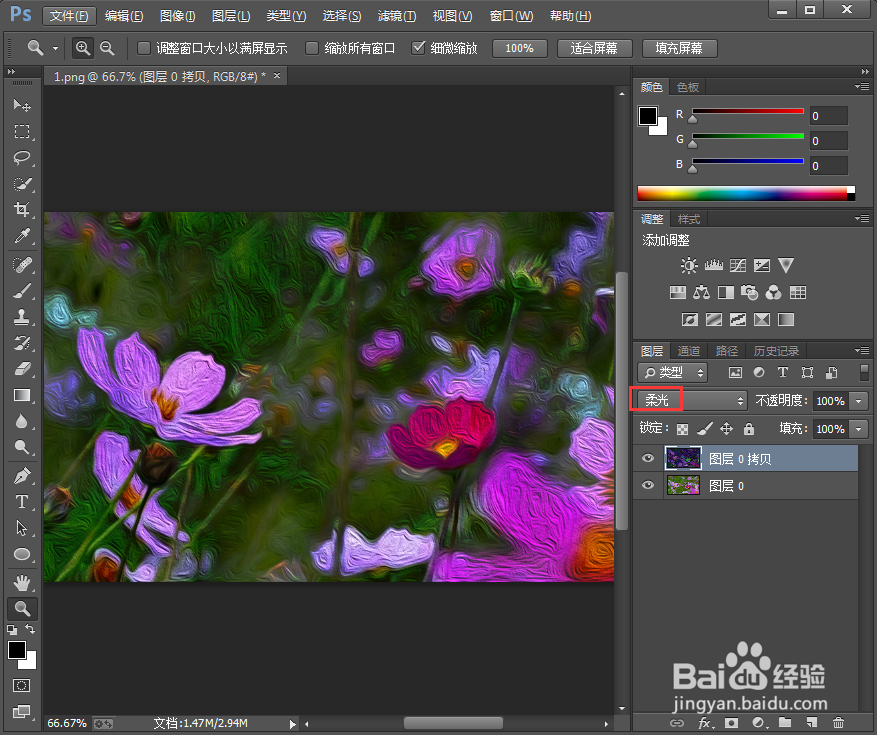Screen dimensions: 877x735
Task: Enable 缩放所有窗口 checkbox
Action: click(x=312, y=48)
